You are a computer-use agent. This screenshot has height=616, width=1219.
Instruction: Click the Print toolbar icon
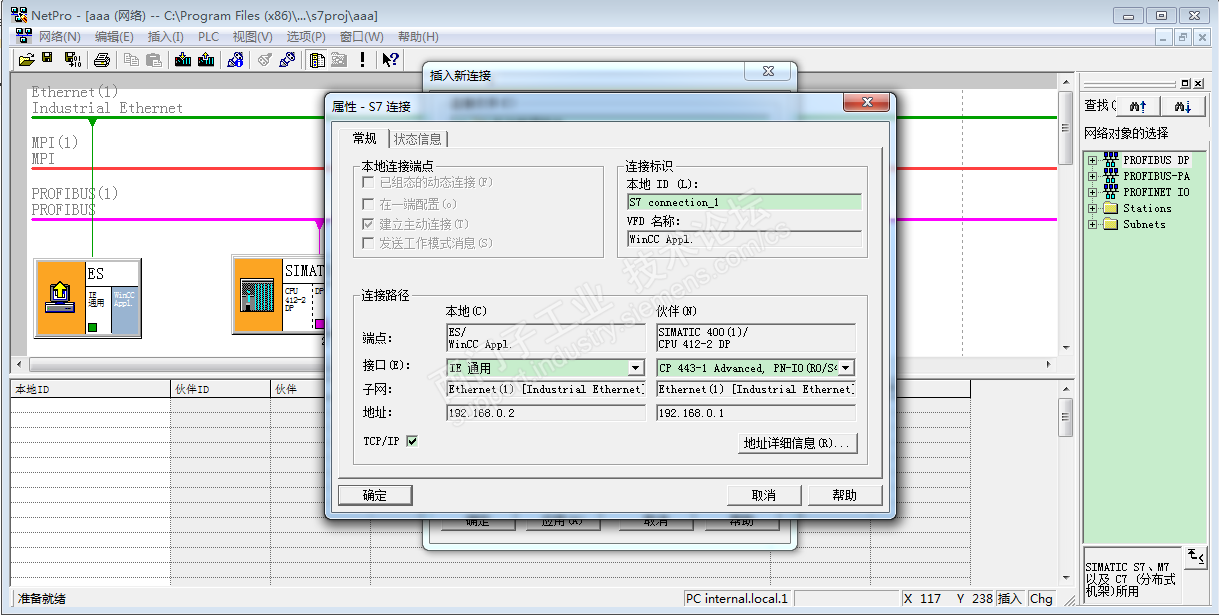pos(101,60)
